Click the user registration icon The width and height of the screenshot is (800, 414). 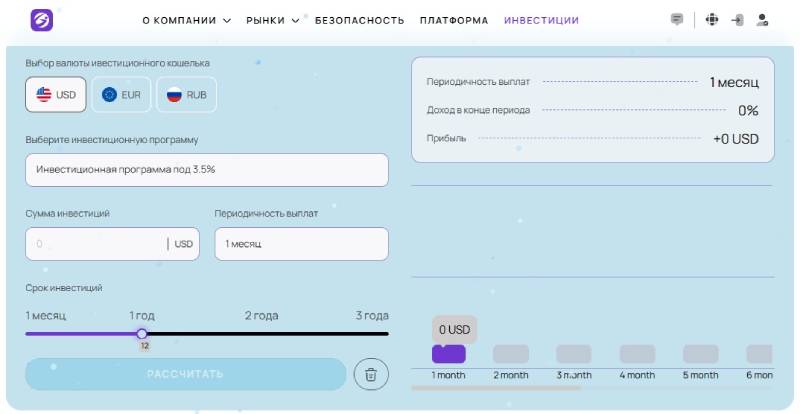[x=763, y=20]
